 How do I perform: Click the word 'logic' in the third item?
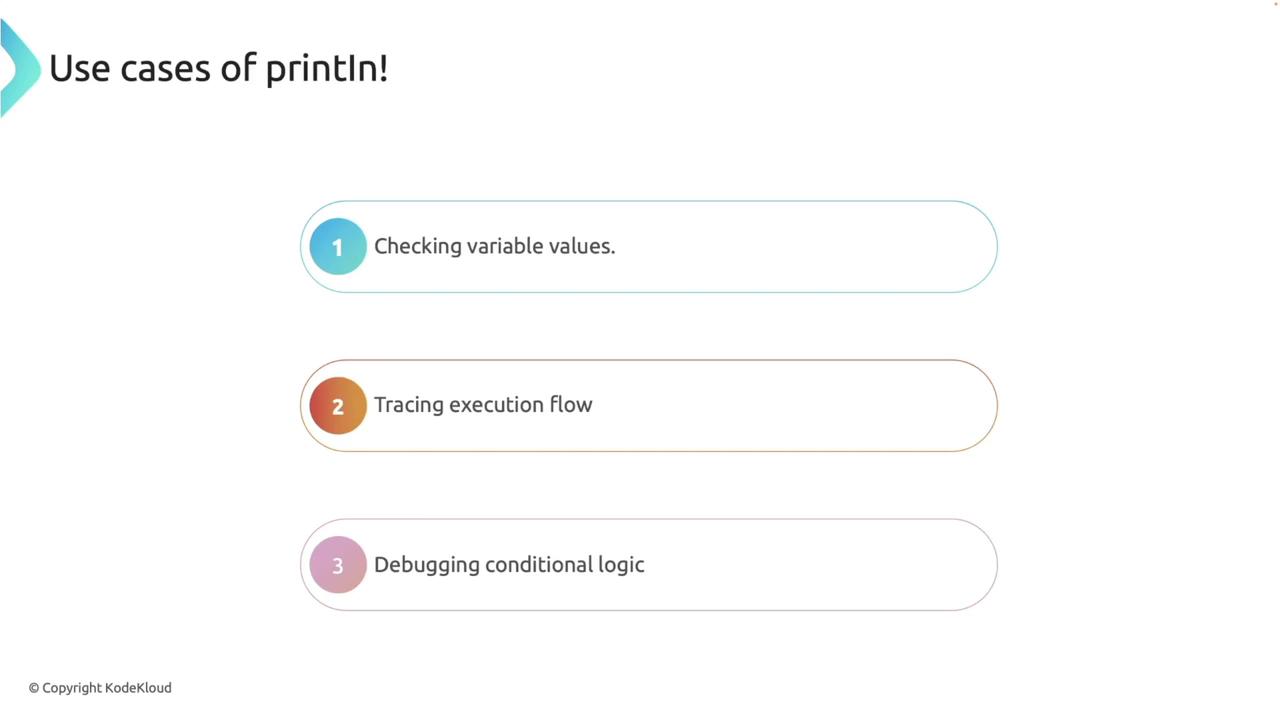[x=621, y=565]
